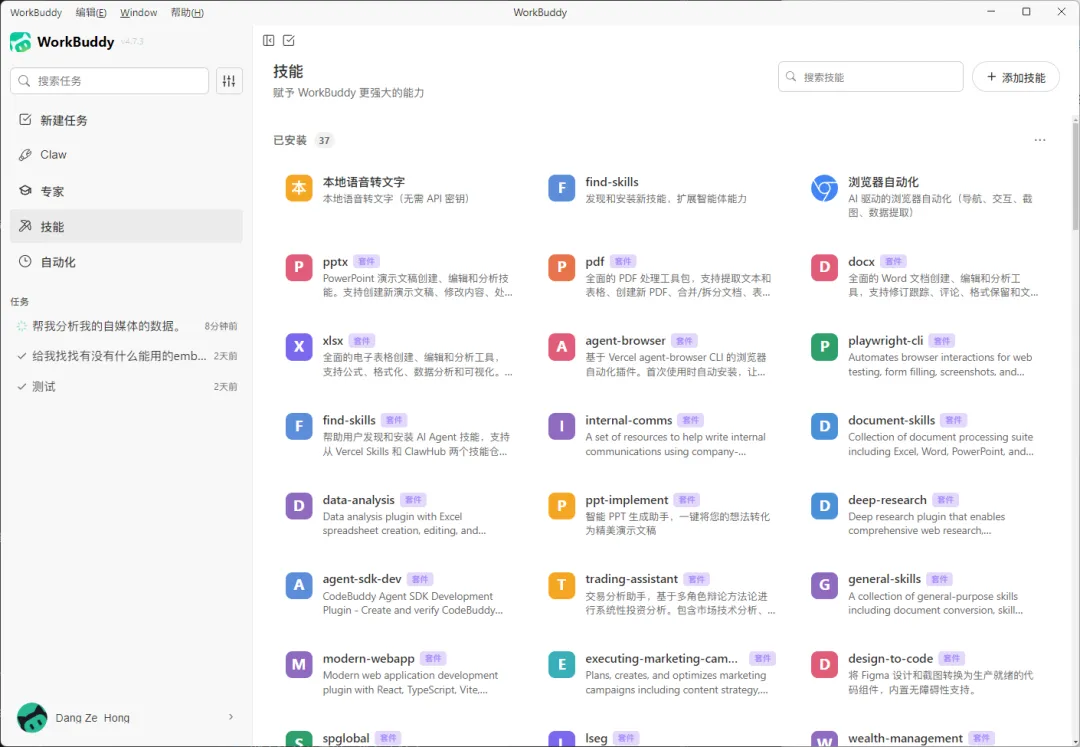Open the 浏览器自动化 Chrome icon
This screenshot has height=747, width=1080.
coord(824,187)
